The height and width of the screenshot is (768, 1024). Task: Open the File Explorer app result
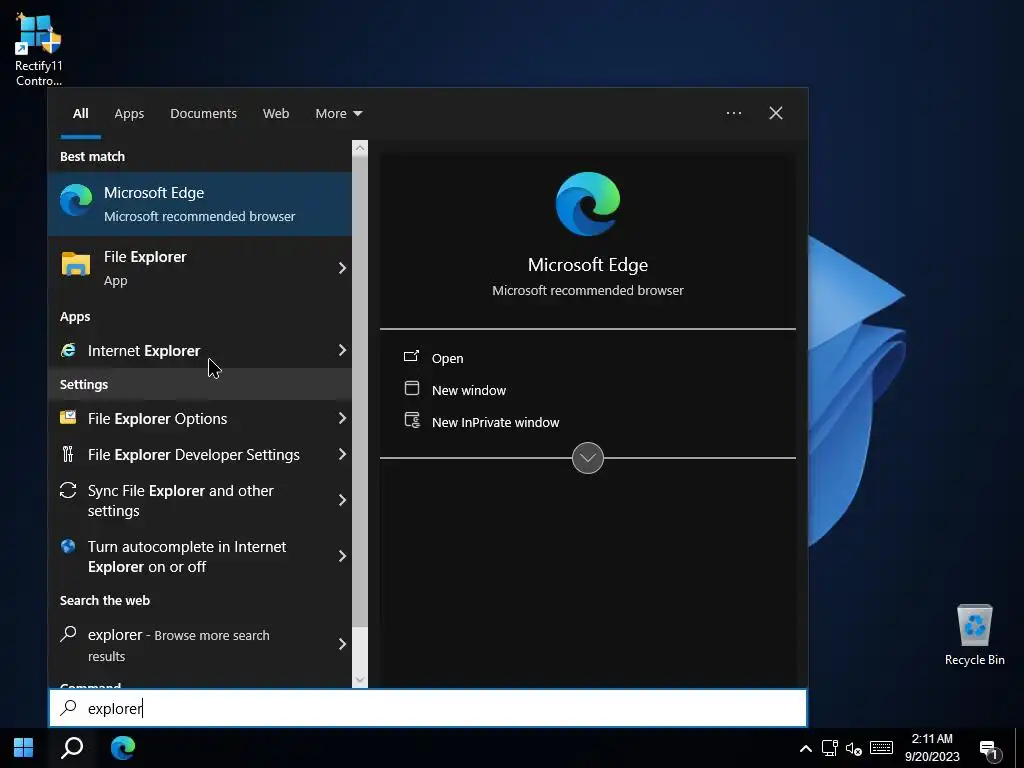(x=200, y=268)
